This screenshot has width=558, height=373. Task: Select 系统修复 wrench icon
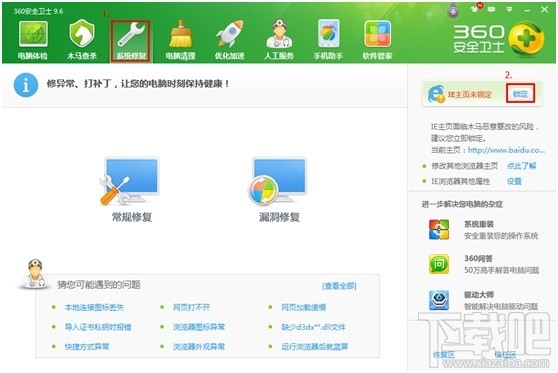[x=131, y=34]
